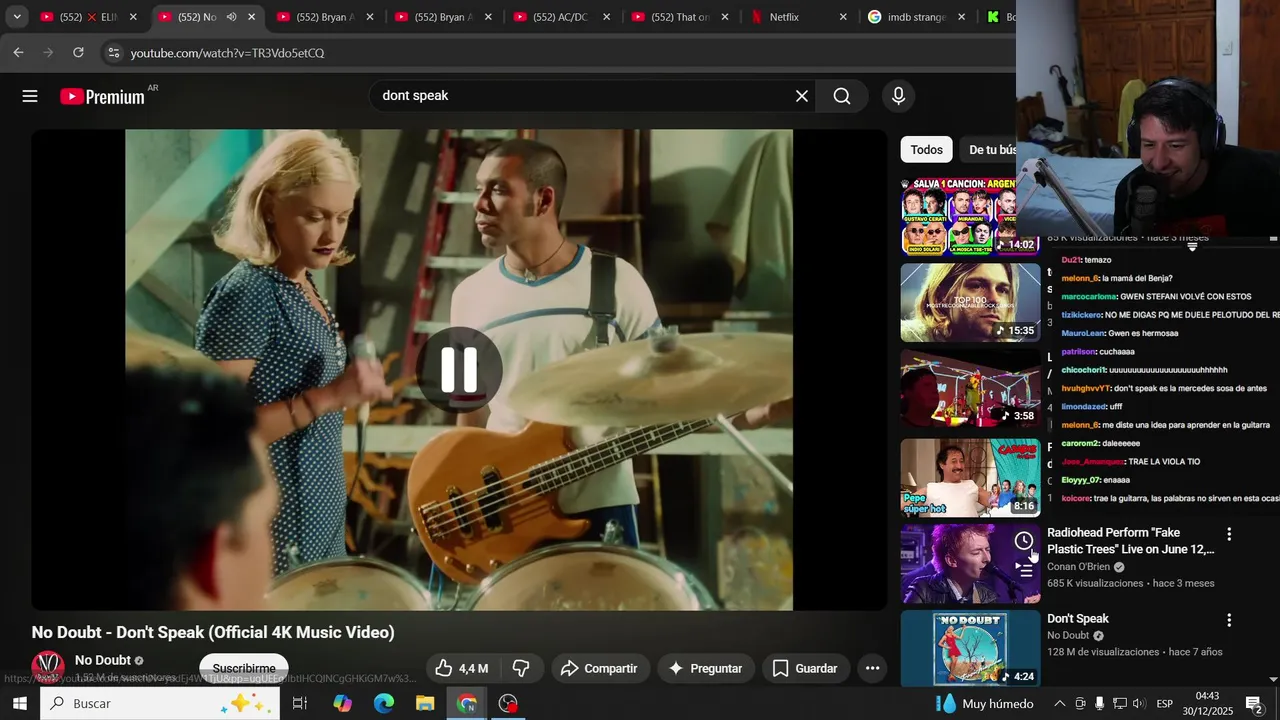Open the 'Don't Speak' suggested video title
This screenshot has height=720, width=1280.
tap(1078, 619)
